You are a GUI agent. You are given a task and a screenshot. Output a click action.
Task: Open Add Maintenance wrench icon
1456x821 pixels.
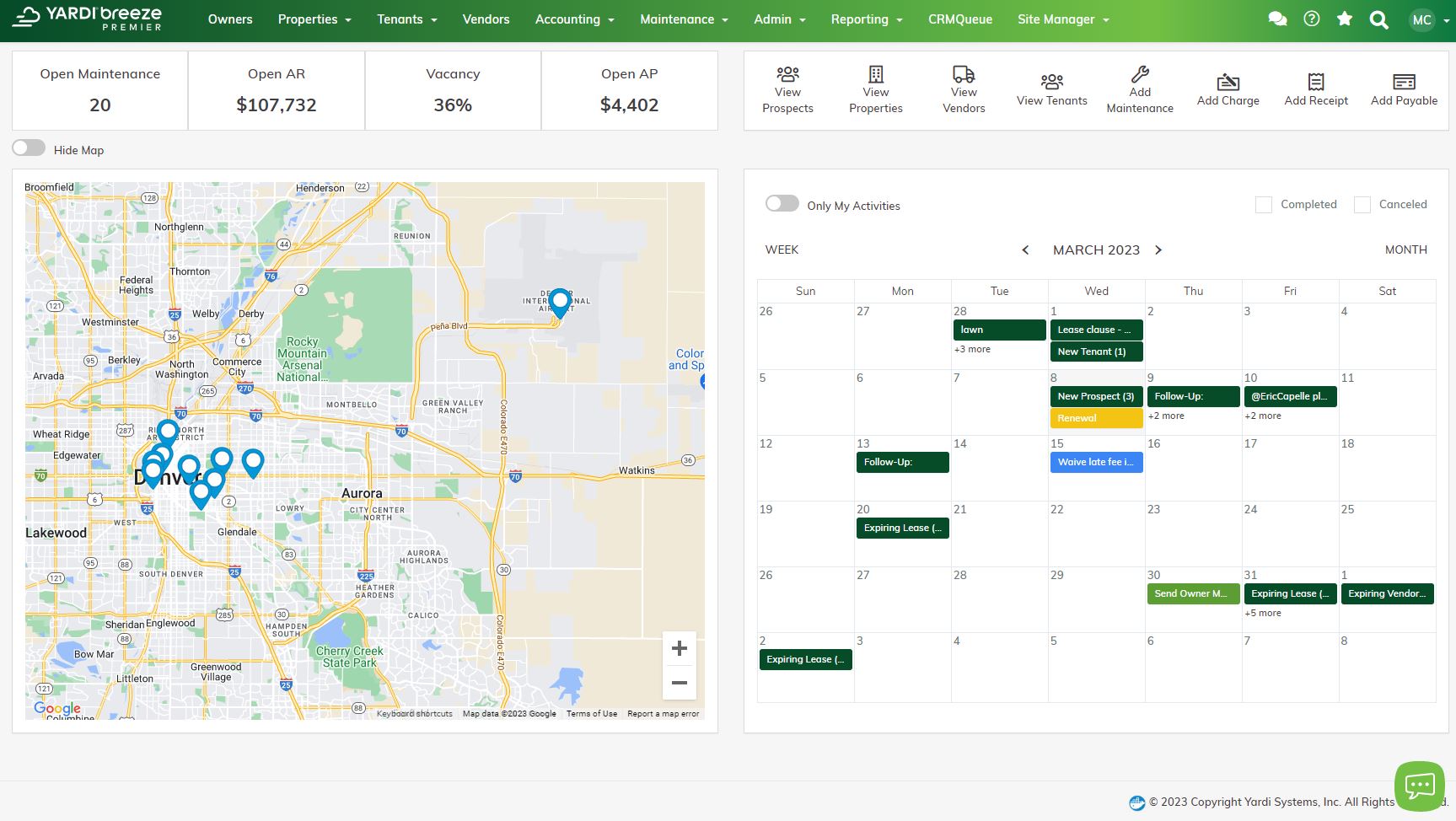click(1140, 74)
